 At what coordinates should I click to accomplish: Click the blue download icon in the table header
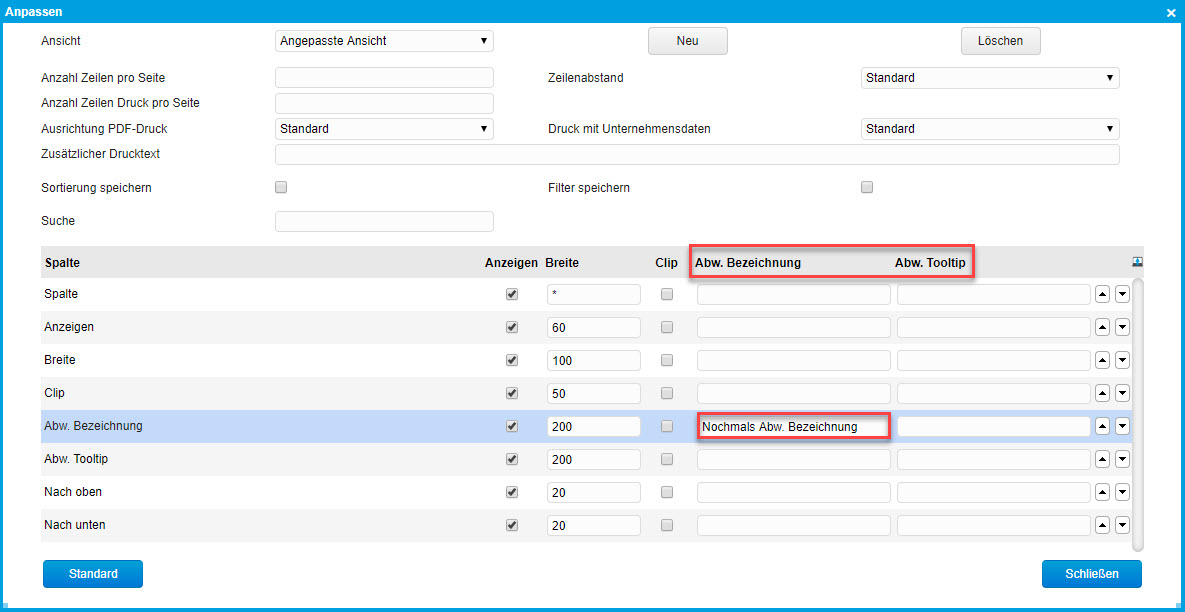click(1137, 262)
